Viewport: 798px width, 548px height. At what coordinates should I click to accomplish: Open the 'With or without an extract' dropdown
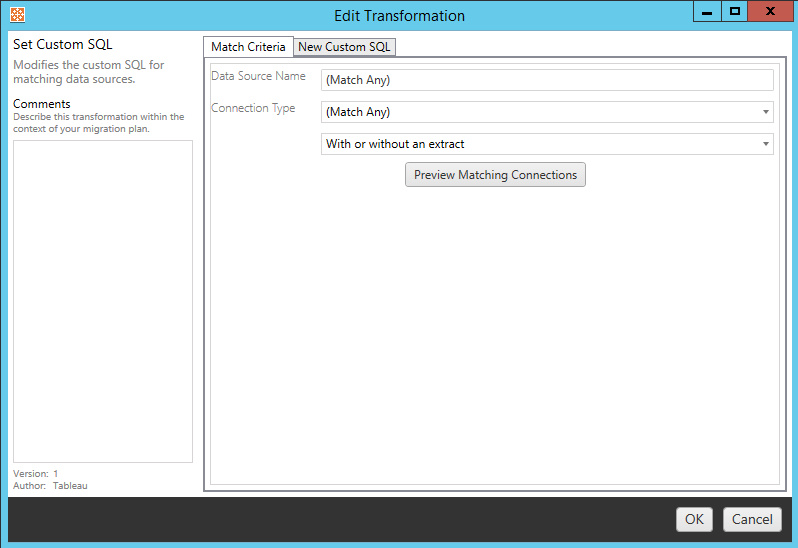[x=540, y=144]
